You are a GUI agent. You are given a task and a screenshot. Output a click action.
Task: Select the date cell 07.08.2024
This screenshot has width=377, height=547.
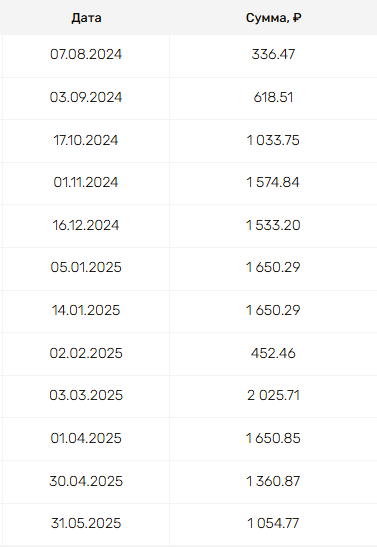[86, 54]
